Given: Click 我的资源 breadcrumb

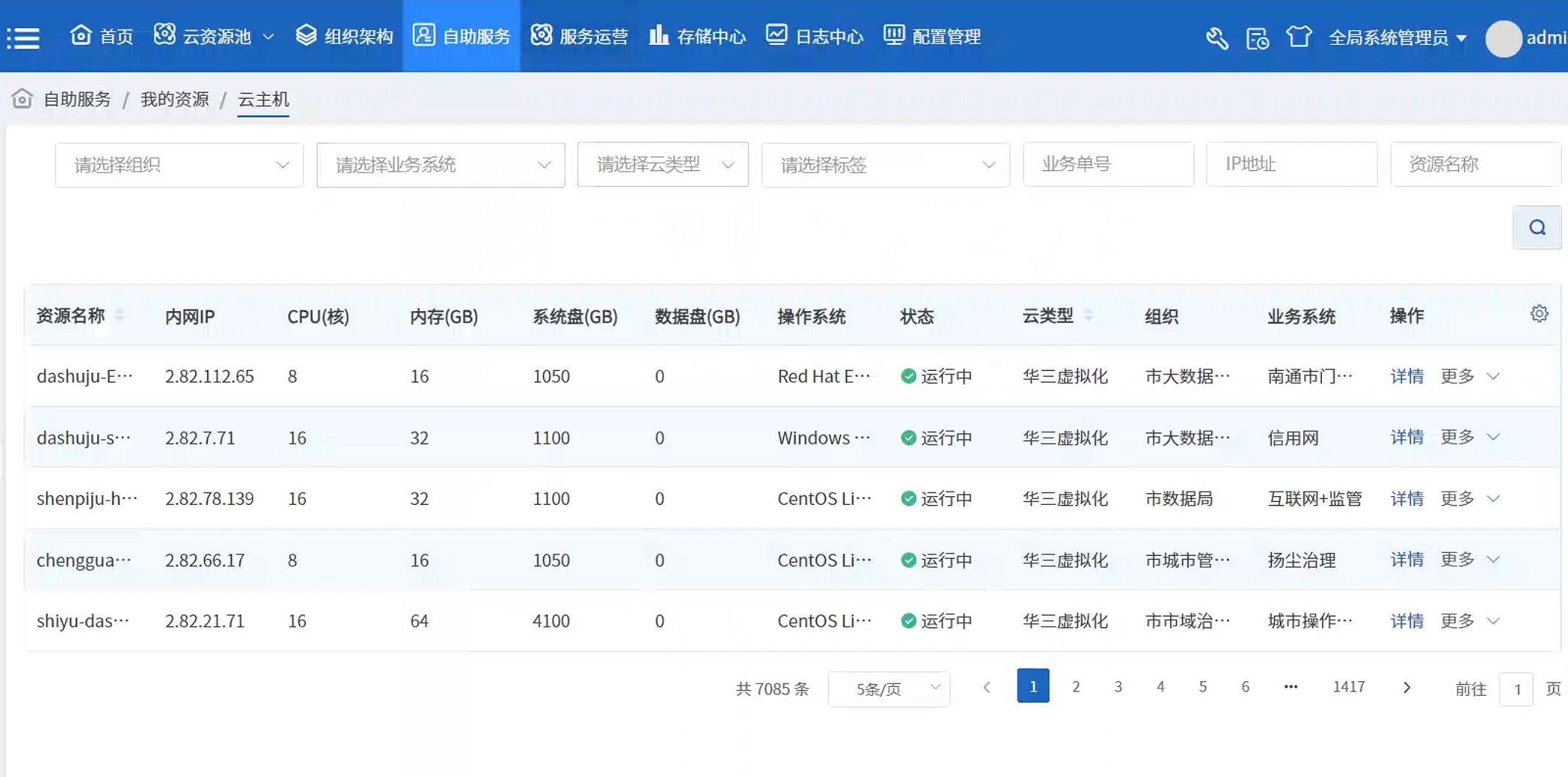Looking at the screenshot, I should point(175,99).
